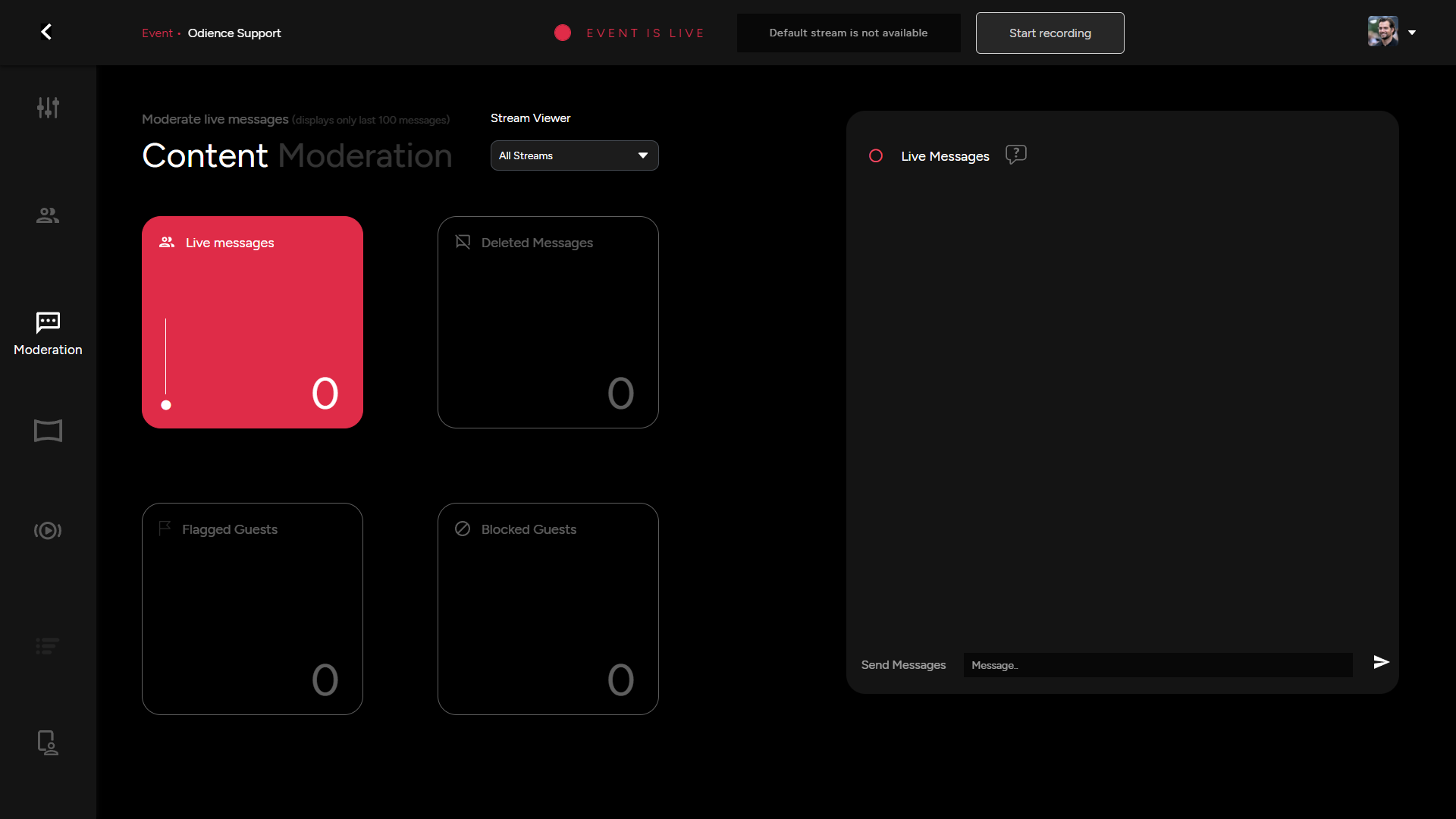Click the back arrow icon

tap(46, 32)
